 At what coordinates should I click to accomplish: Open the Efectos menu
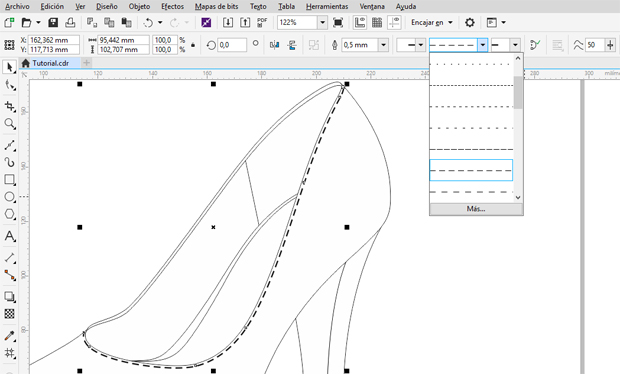(x=172, y=6)
